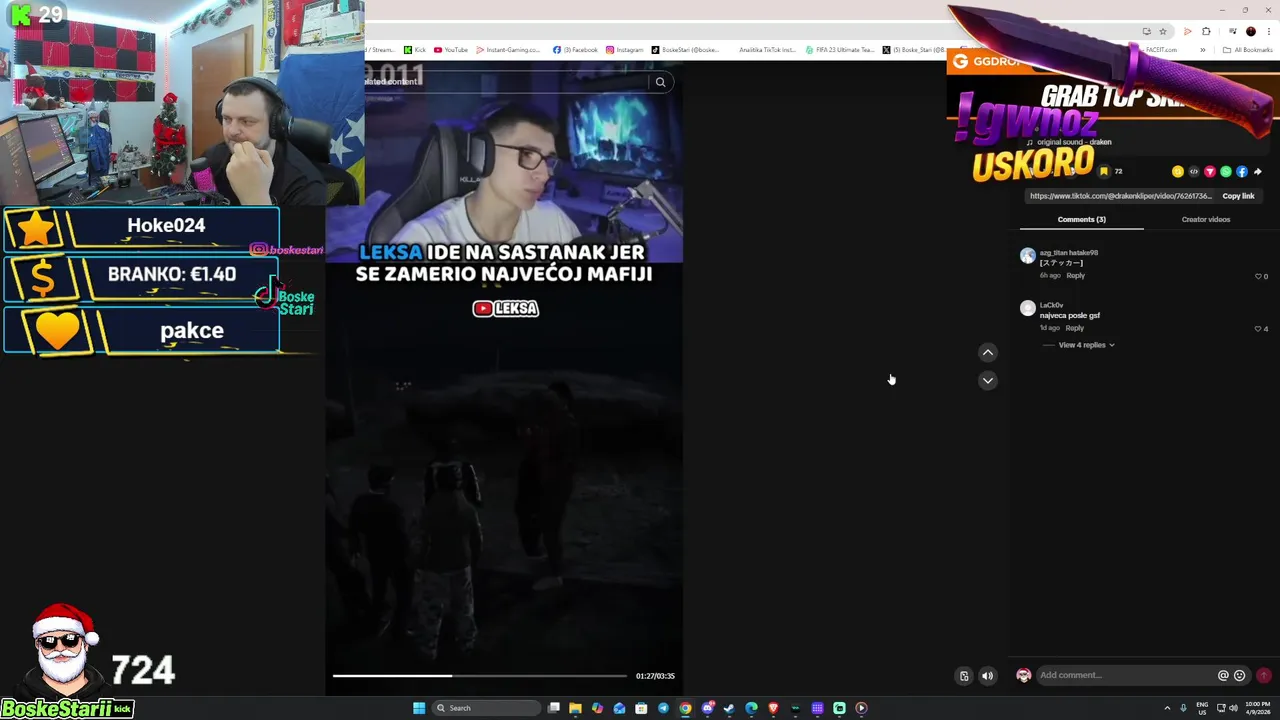This screenshot has width=1280, height=720.
Task: Expand the bookmarks overflow chevron
Action: coord(1202,49)
